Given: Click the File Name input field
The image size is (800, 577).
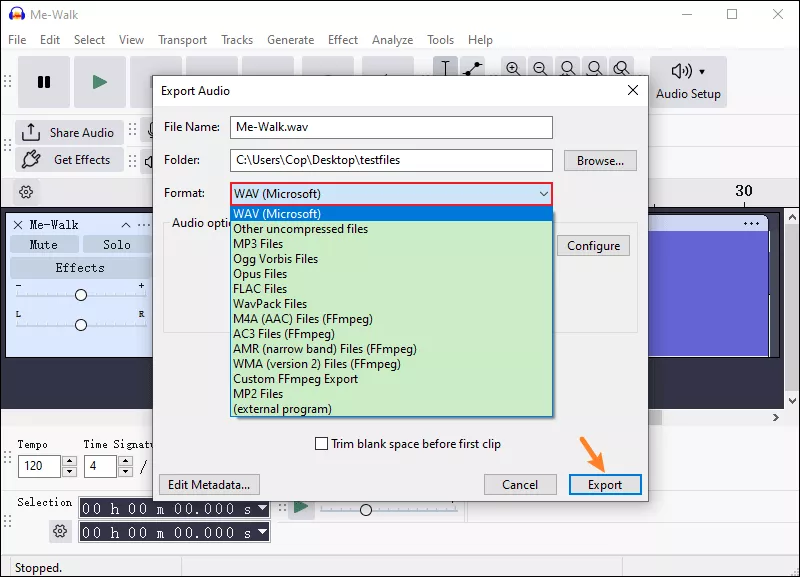Looking at the screenshot, I should pos(391,127).
